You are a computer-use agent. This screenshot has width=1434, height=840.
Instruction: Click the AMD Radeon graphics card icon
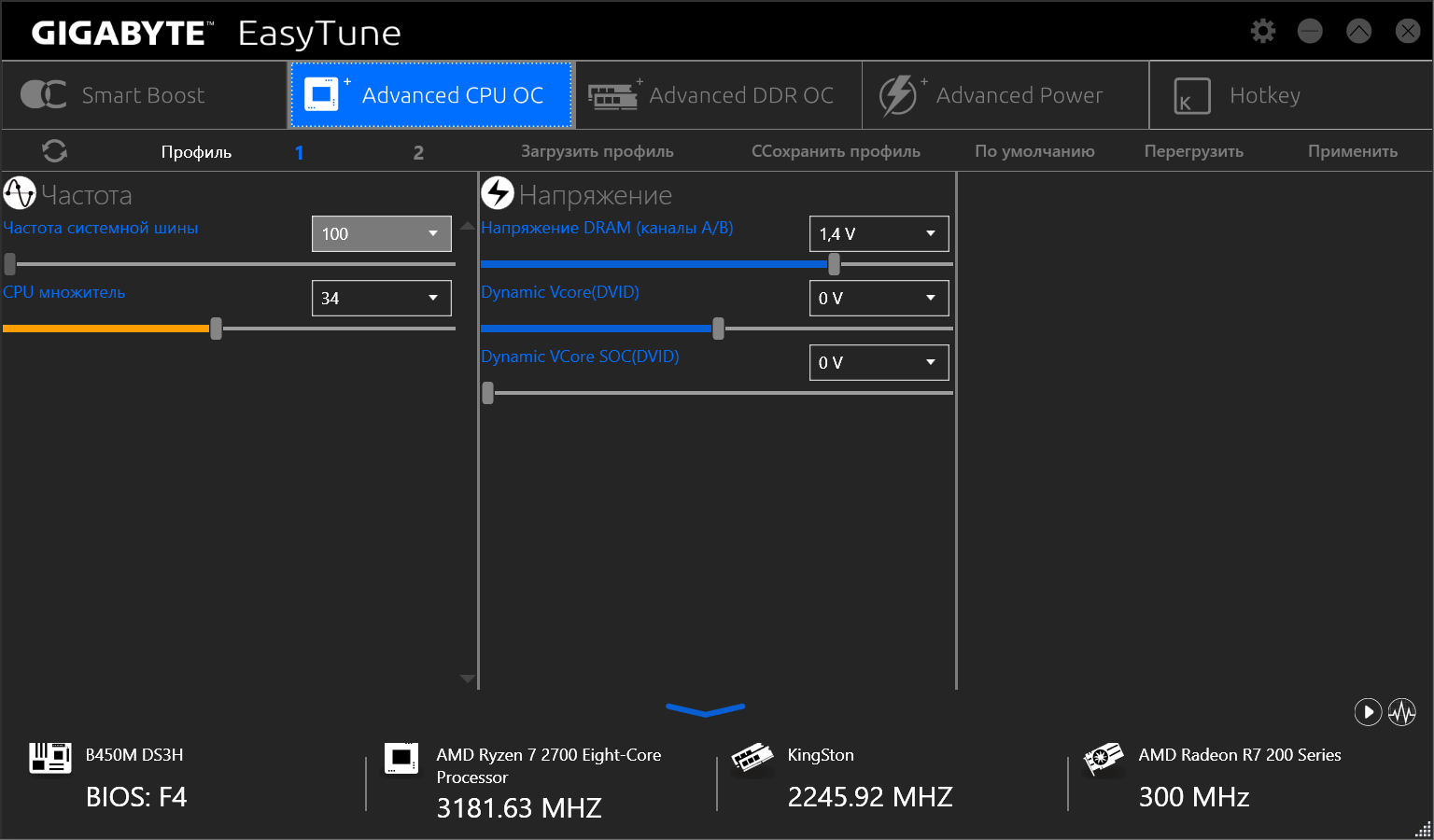[x=1104, y=758]
